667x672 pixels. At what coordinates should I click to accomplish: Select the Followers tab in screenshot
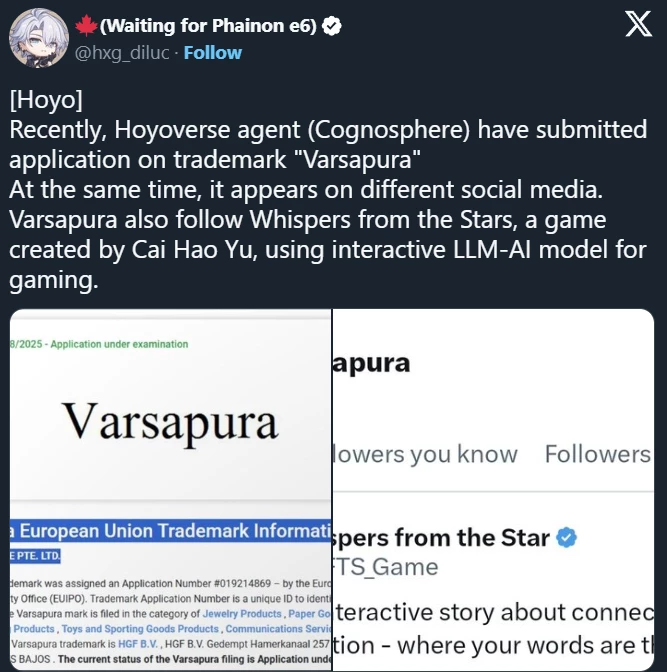point(598,454)
